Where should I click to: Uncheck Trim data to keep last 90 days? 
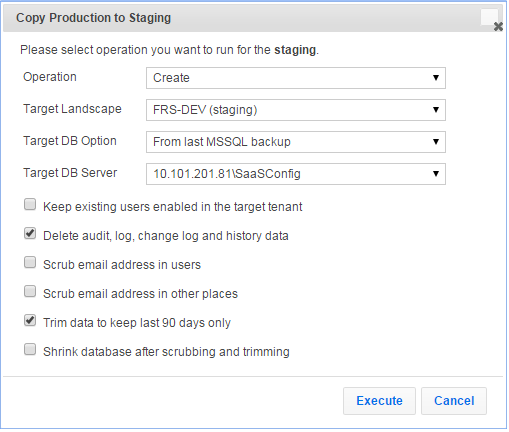(30, 320)
